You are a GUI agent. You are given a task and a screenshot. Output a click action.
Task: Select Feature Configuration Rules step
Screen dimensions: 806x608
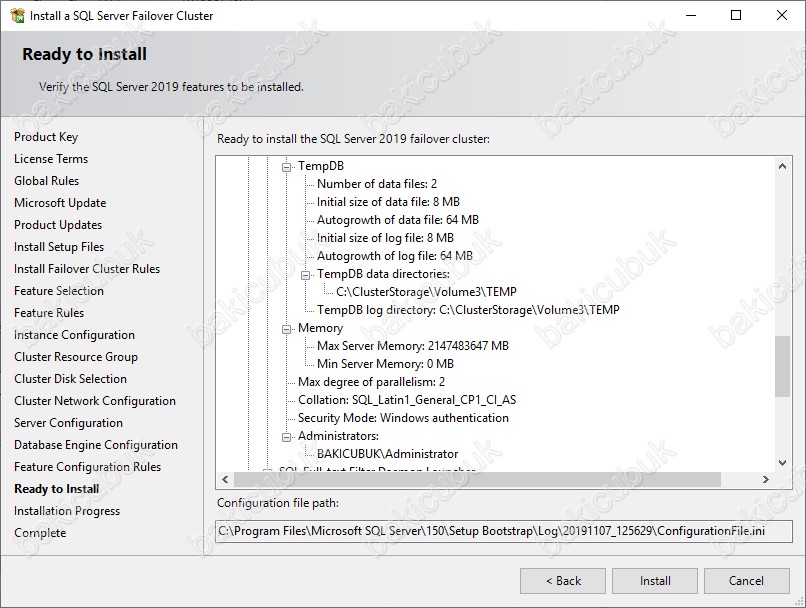pos(87,467)
